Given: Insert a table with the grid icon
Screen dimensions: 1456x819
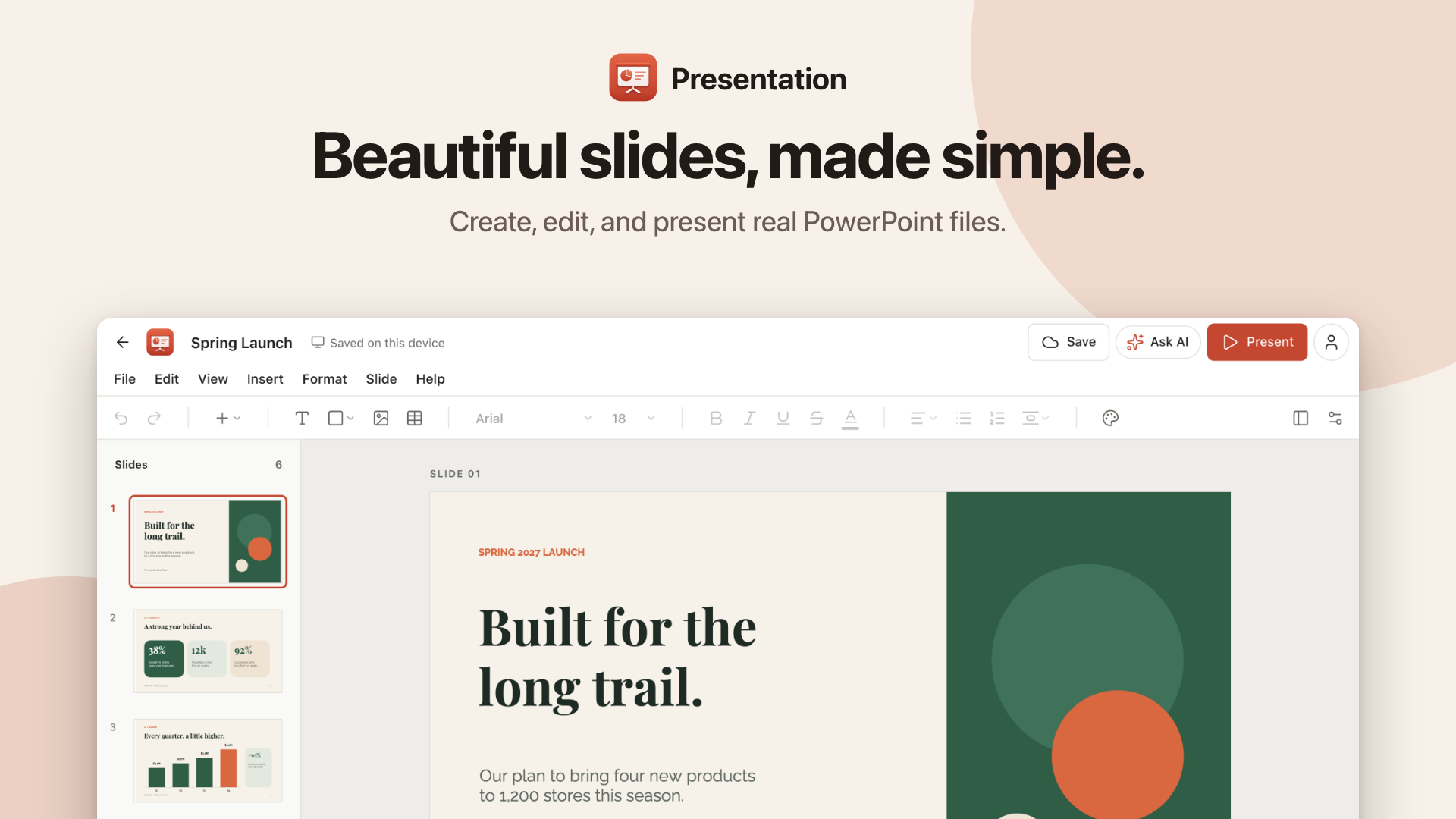Looking at the screenshot, I should [x=414, y=418].
